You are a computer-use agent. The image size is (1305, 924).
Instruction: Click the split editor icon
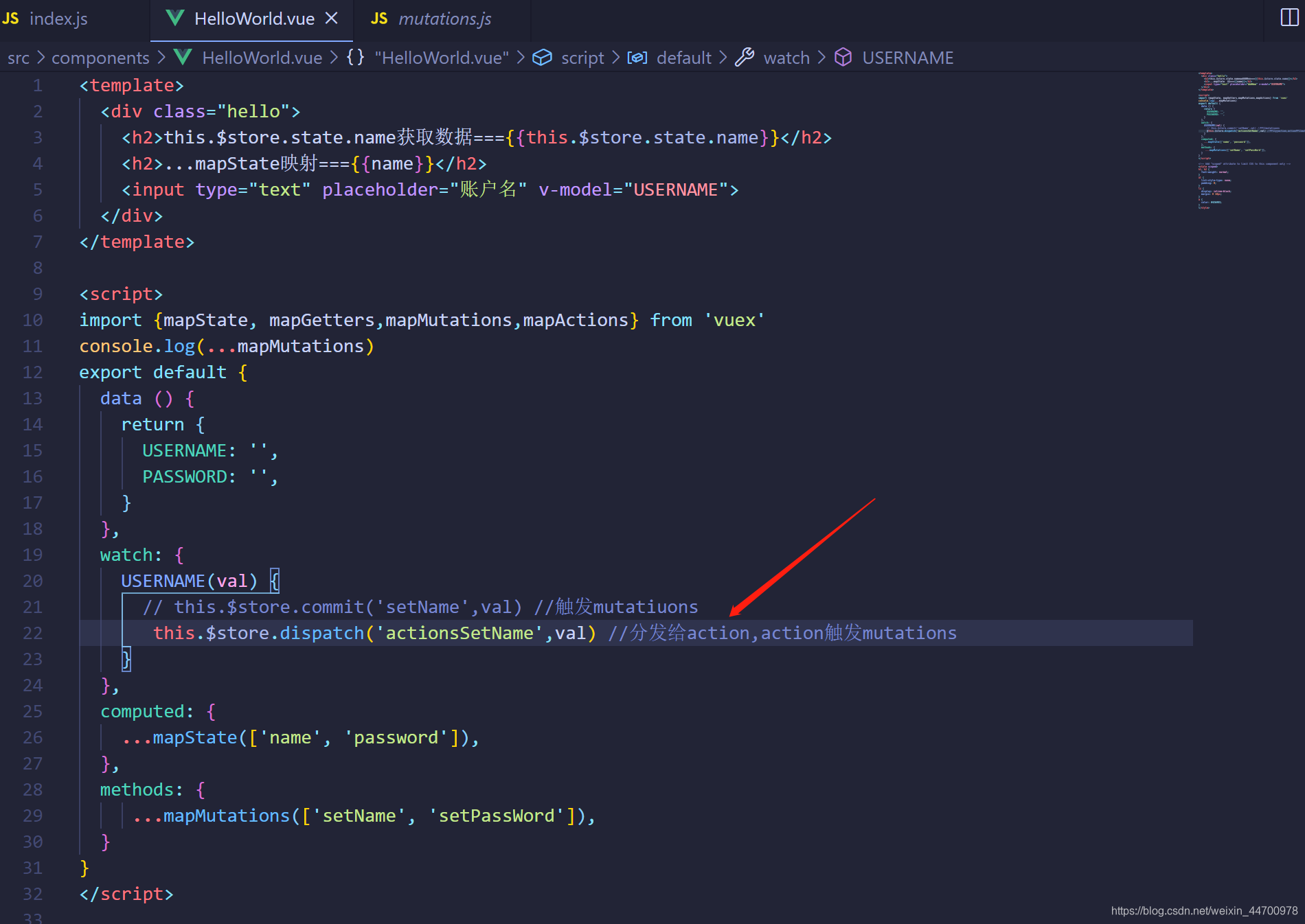click(1289, 17)
